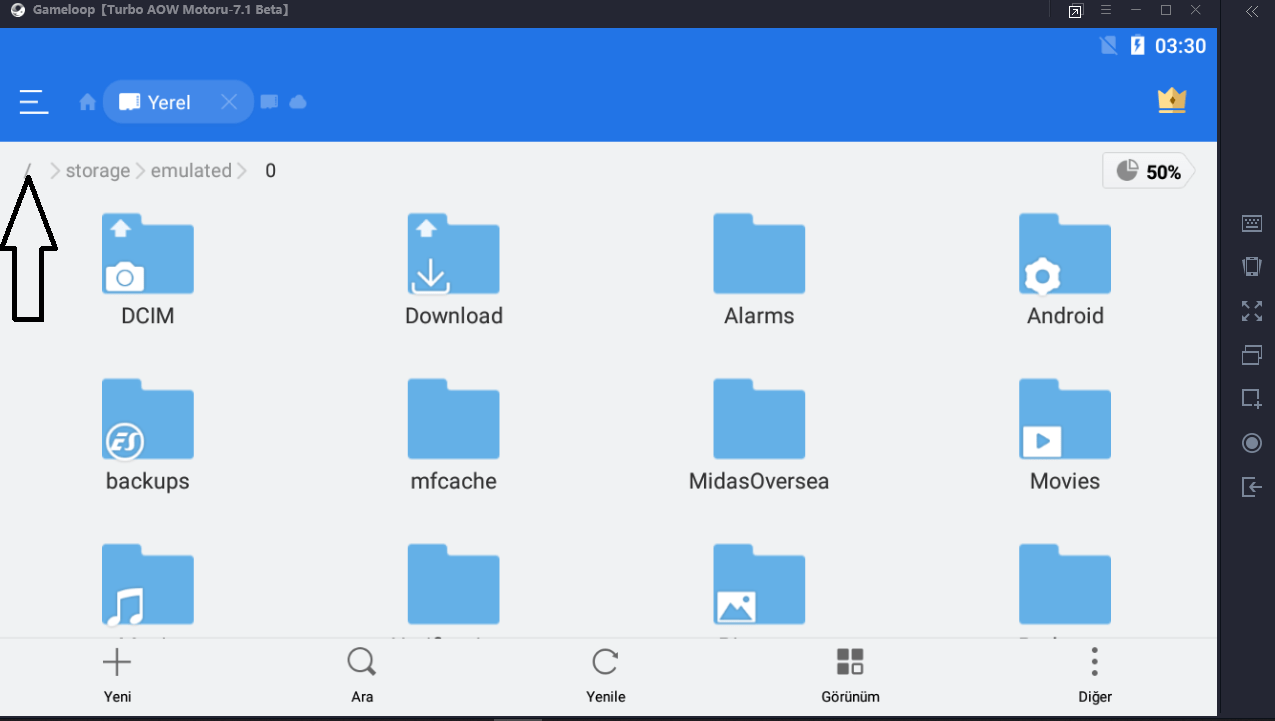Open the 50% storage analyzer
This screenshot has width=1275, height=721.
[1149, 171]
